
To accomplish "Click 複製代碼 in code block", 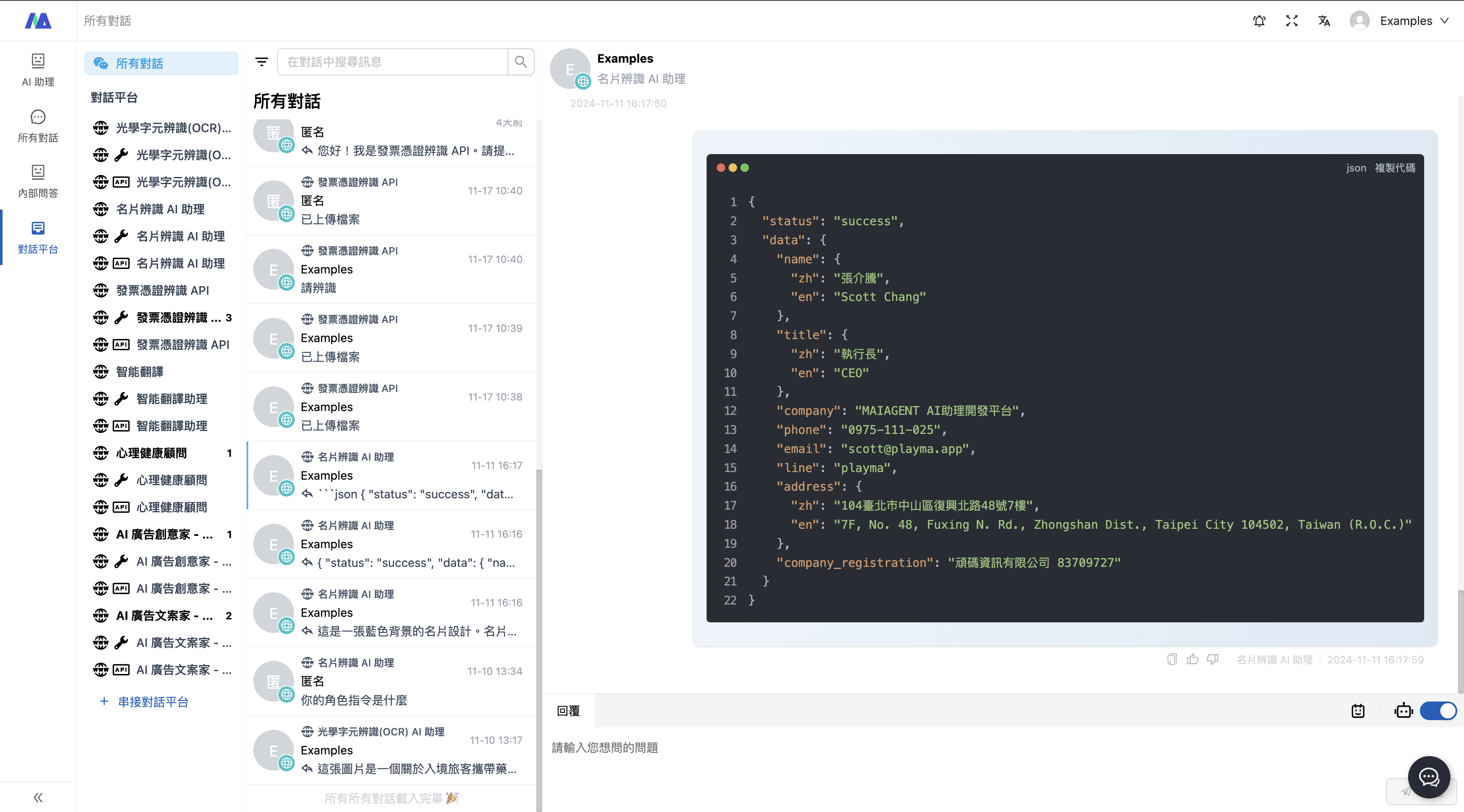I will (1395, 168).
